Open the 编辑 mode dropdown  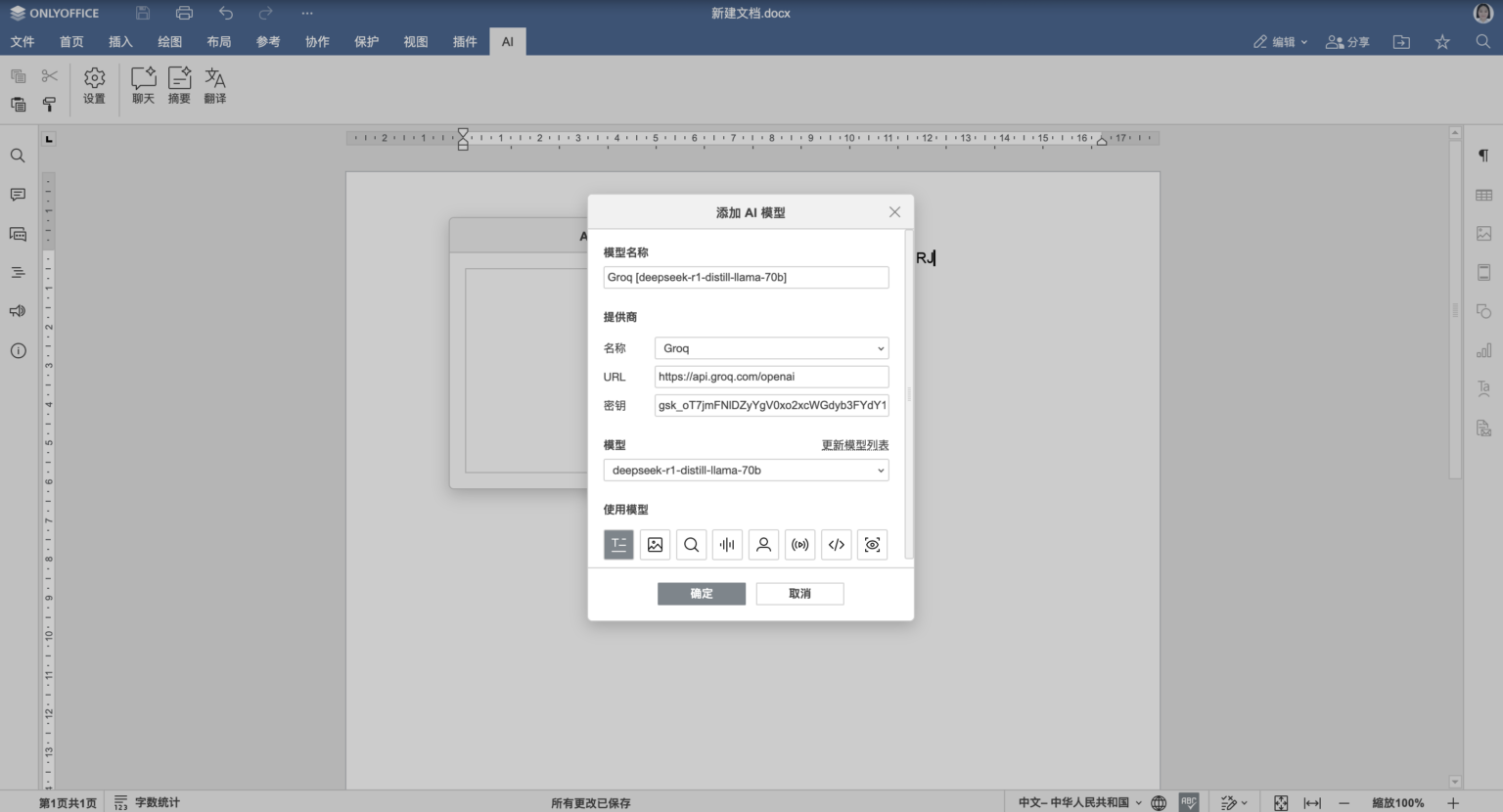(1280, 41)
